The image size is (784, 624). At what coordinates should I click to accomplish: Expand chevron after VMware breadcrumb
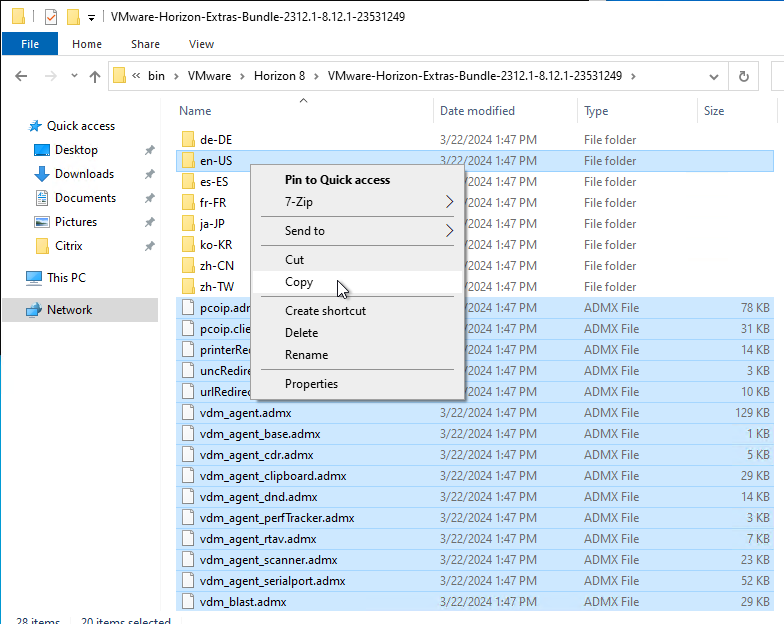242,76
